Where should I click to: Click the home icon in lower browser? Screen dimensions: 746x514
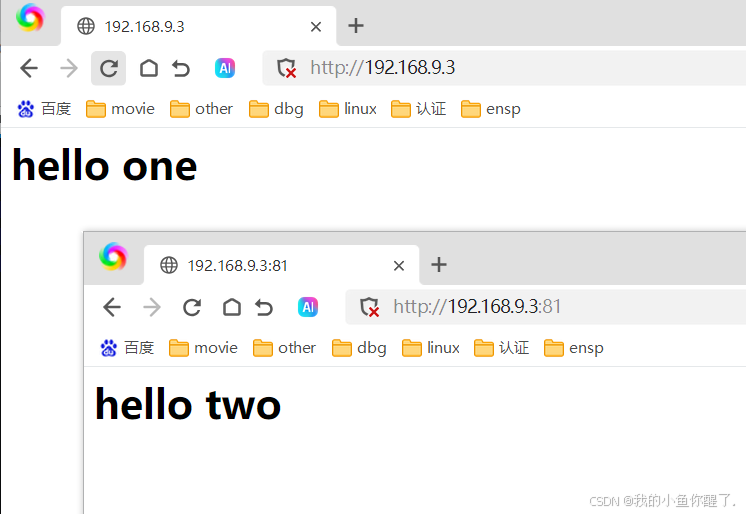(x=232, y=307)
